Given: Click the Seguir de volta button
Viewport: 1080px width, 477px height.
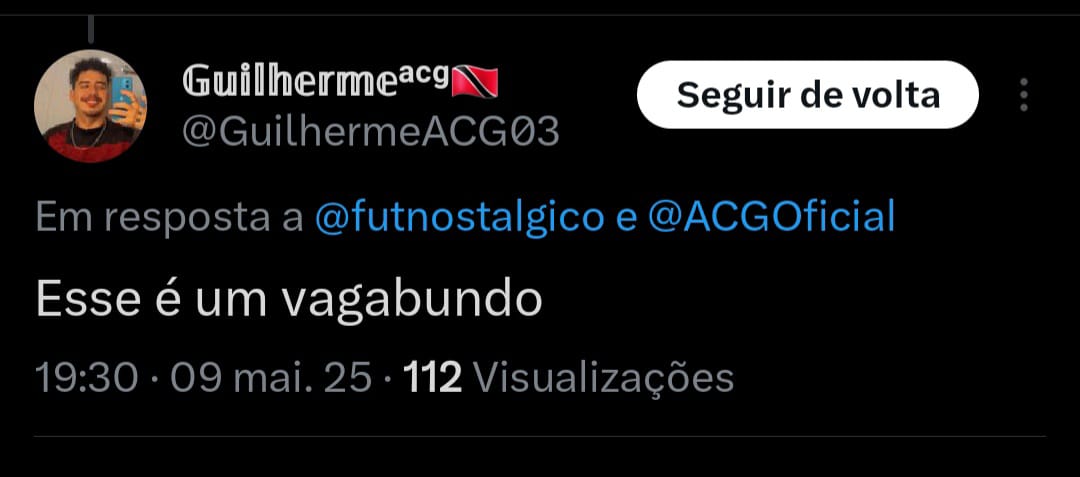Looking at the screenshot, I should [808, 95].
